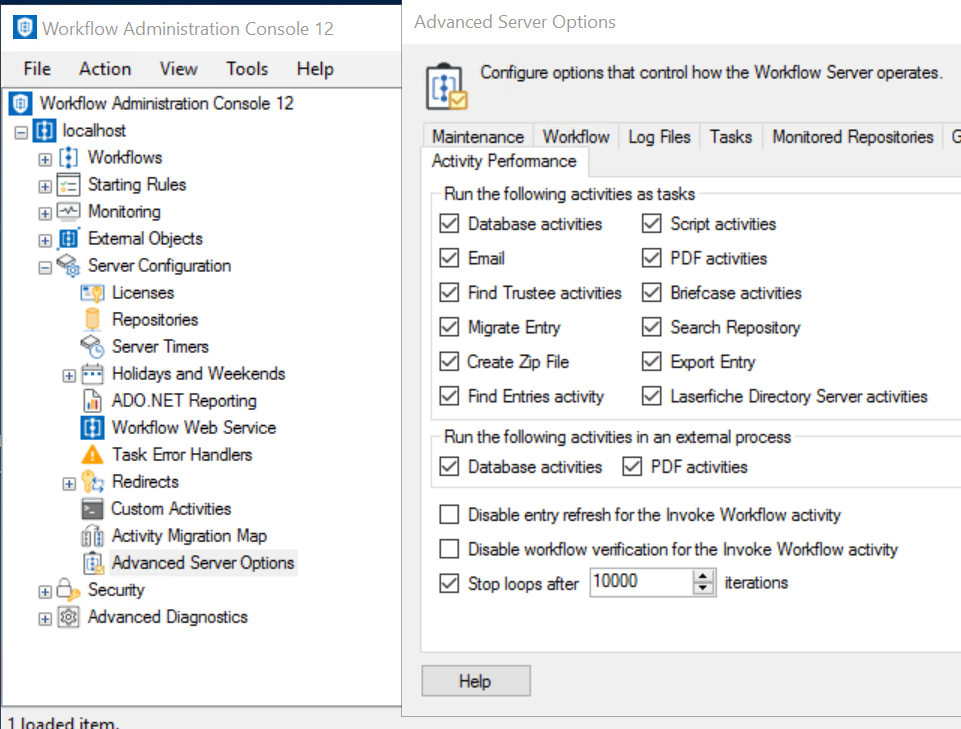Switch to the Maintenance tab
This screenshot has height=729, width=961.
tap(478, 137)
